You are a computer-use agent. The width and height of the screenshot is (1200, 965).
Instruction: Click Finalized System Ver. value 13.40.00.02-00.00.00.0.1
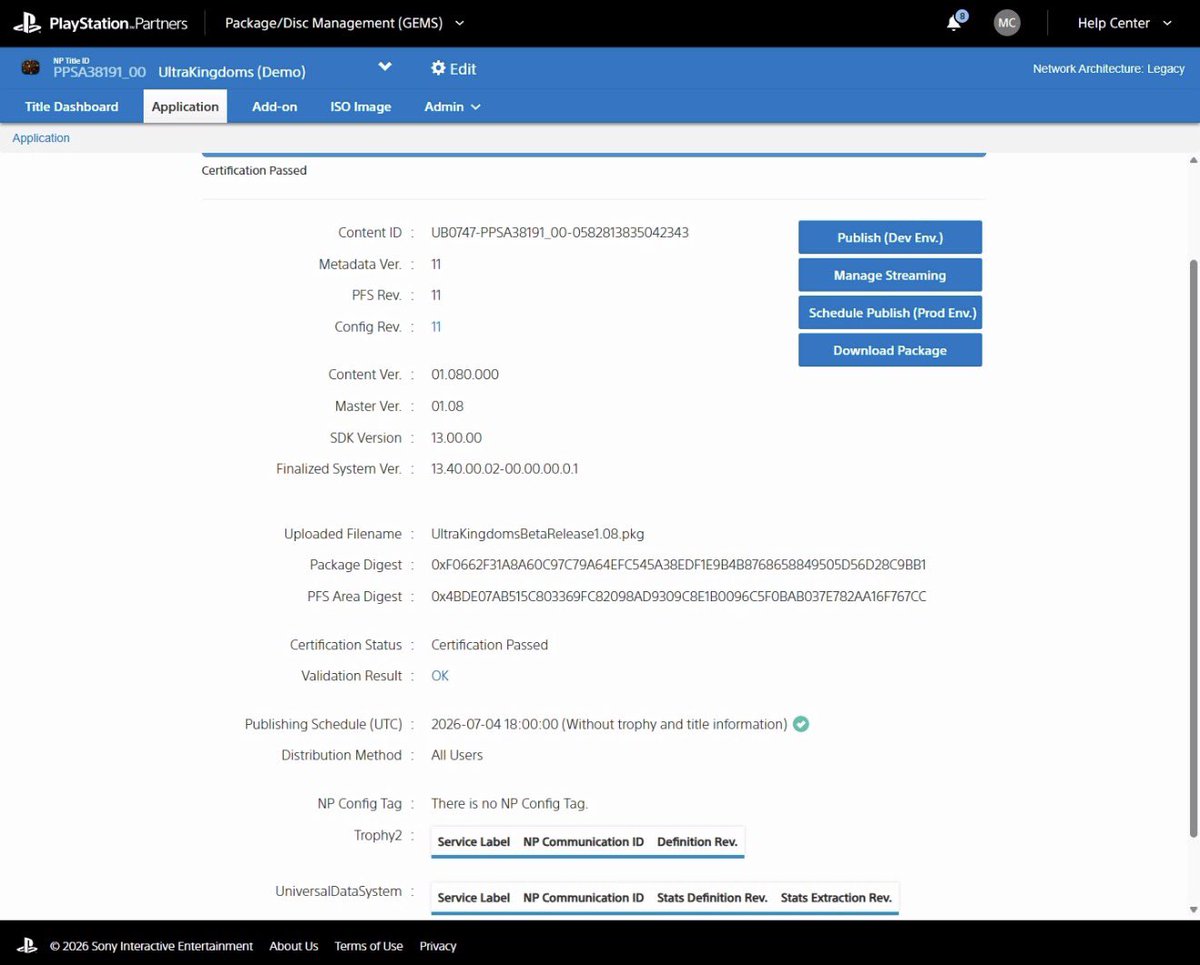[x=505, y=469]
